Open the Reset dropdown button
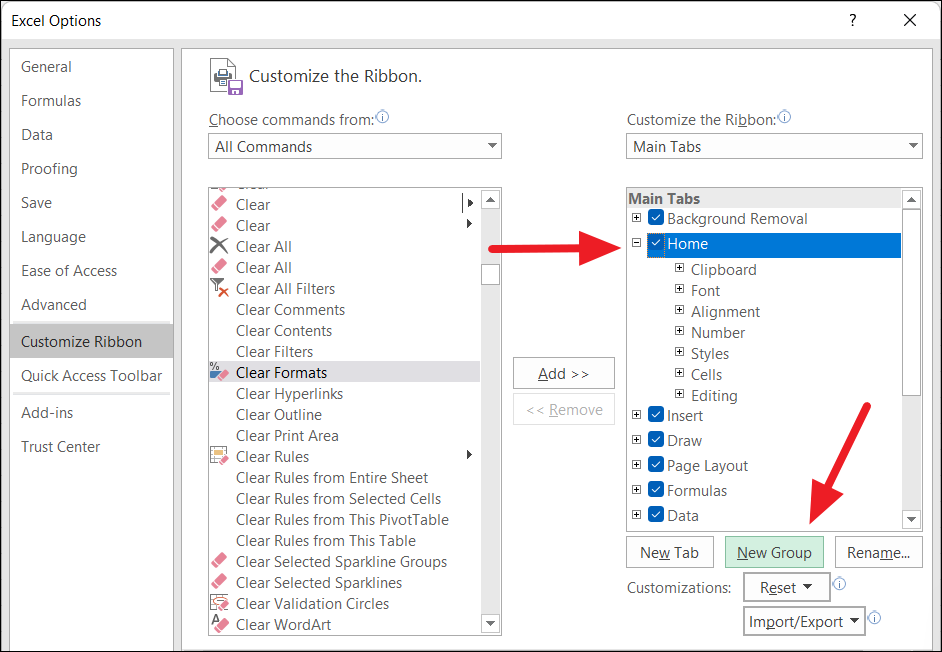The width and height of the screenshot is (942, 652). pyautogui.click(x=786, y=587)
